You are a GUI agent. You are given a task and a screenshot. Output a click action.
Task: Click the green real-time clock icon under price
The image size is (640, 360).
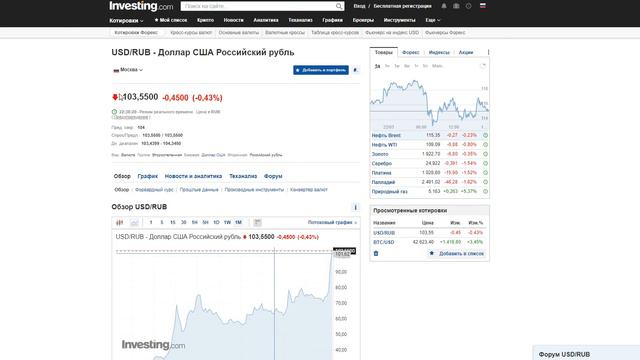pos(114,112)
